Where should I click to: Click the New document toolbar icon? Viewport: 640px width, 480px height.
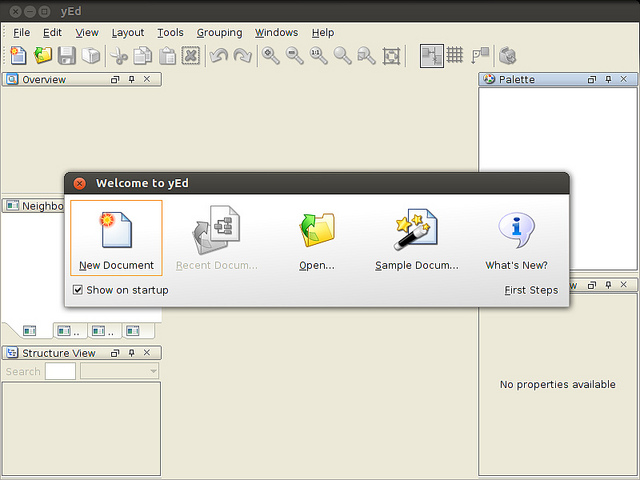point(18,56)
